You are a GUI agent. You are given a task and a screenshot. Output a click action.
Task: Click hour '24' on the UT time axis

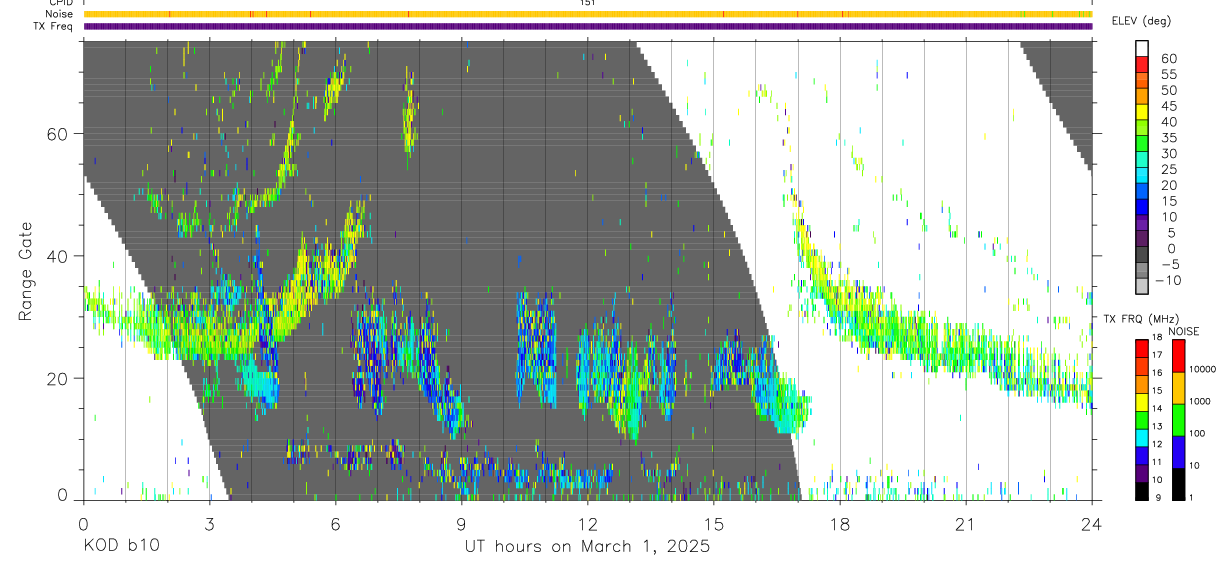click(1092, 524)
